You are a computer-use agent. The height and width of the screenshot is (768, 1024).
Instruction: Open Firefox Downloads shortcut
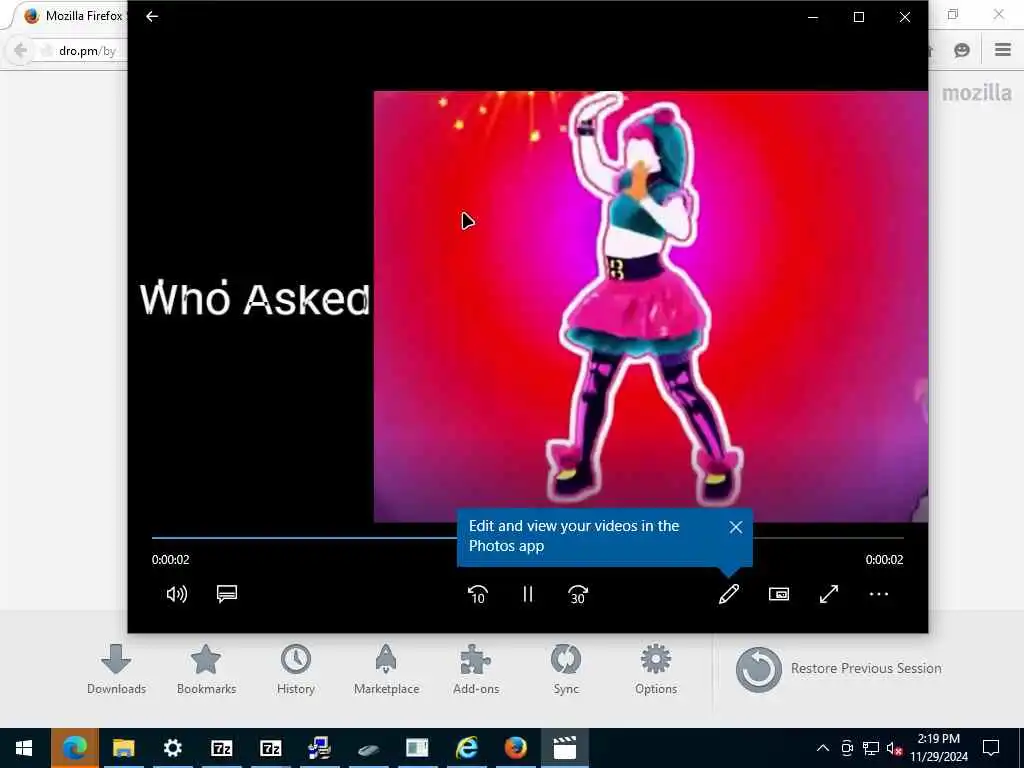116,669
